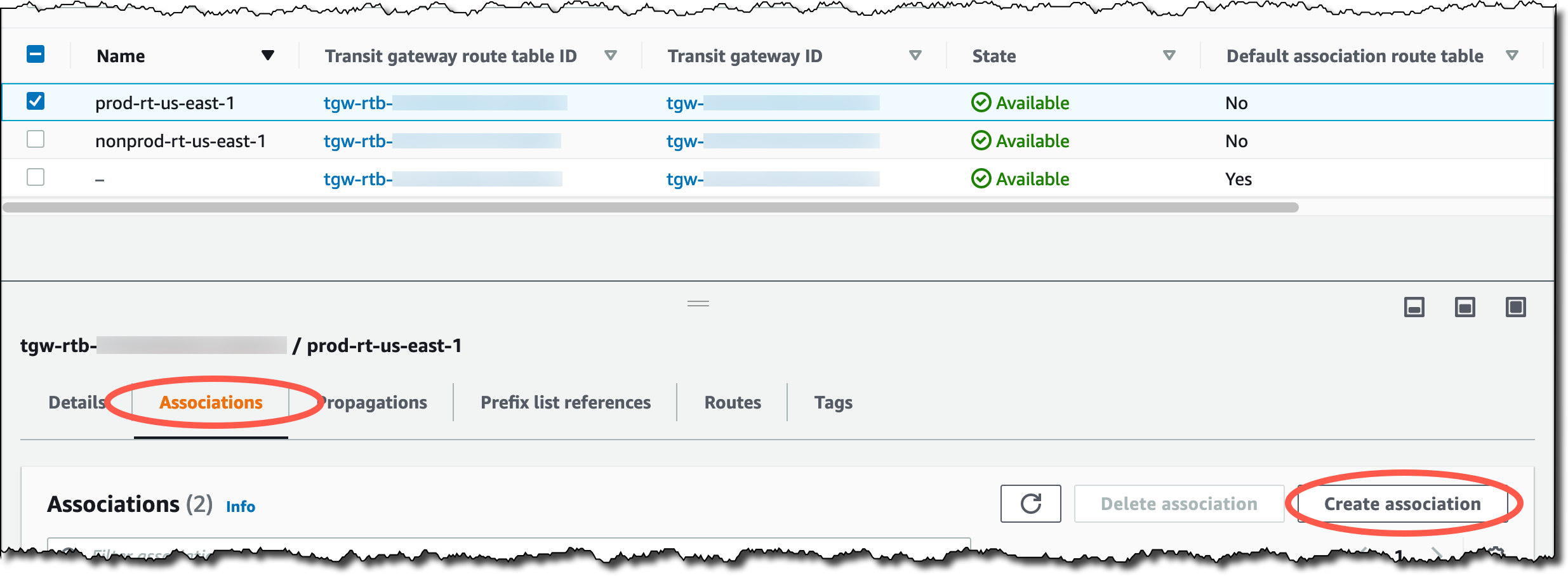The image size is (1568, 576).
Task: Maximize the details panel to full screen
Action: pyautogui.click(x=1516, y=306)
